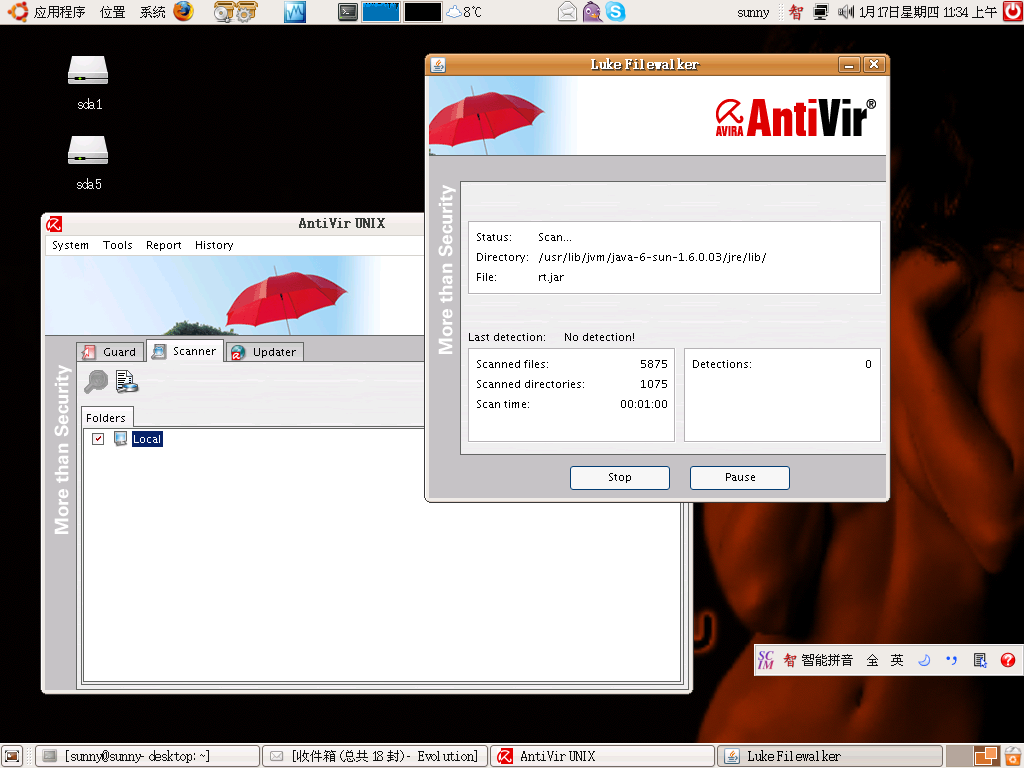
Task: Click the AntiVir UNIX taskbar button
Action: (x=602, y=756)
